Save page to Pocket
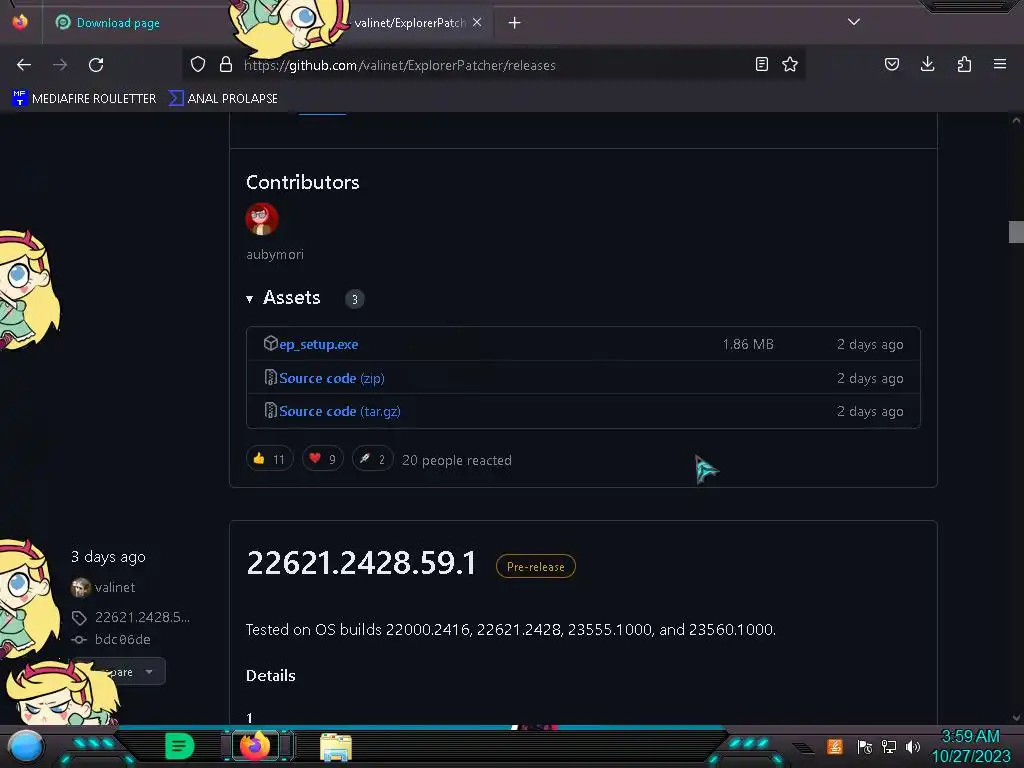The width and height of the screenshot is (1024, 768). point(892,64)
